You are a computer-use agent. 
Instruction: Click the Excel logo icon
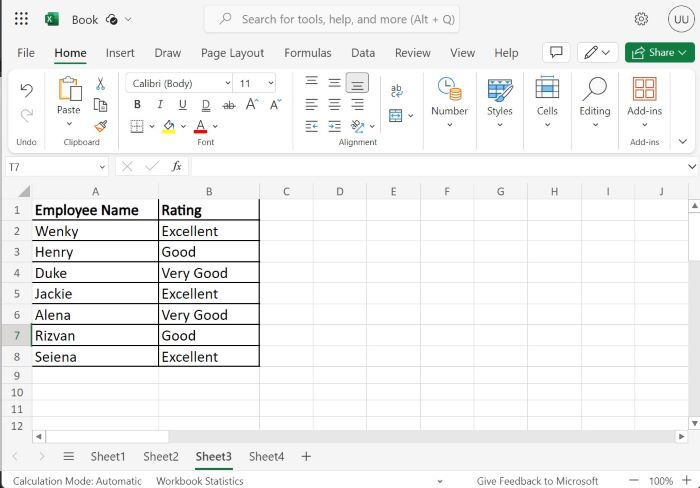coord(52,19)
